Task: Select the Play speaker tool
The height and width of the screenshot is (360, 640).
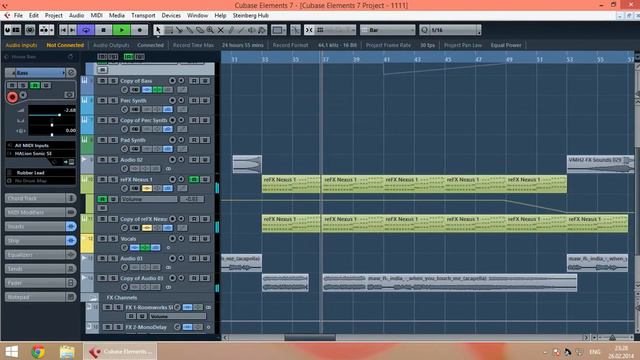Action: [252, 30]
